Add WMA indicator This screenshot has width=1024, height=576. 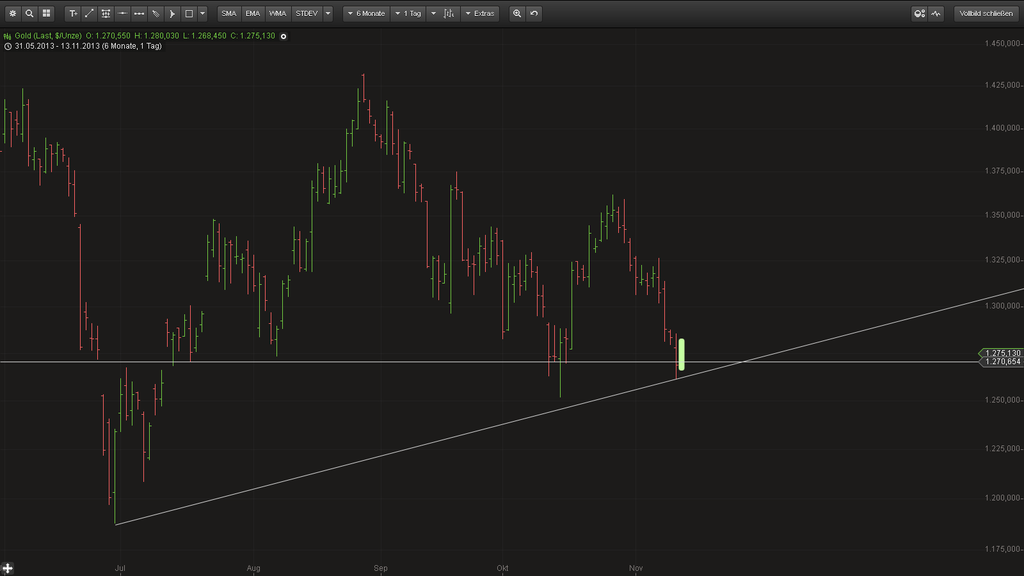278,13
